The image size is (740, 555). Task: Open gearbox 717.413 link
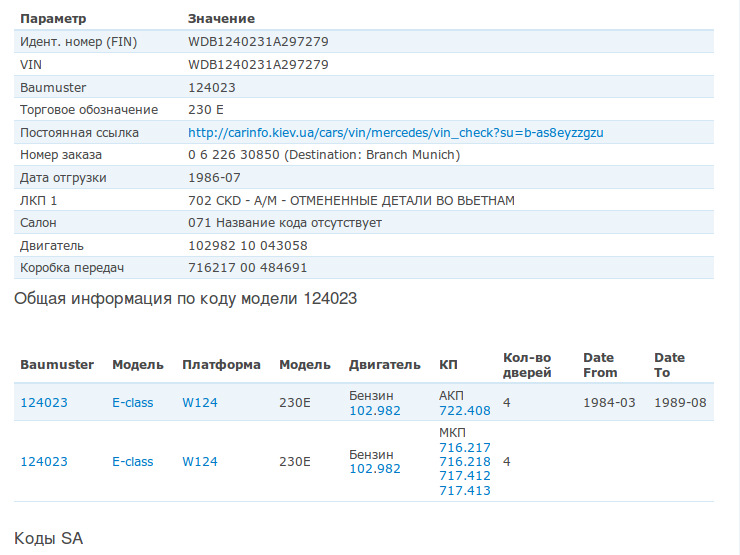(465, 491)
